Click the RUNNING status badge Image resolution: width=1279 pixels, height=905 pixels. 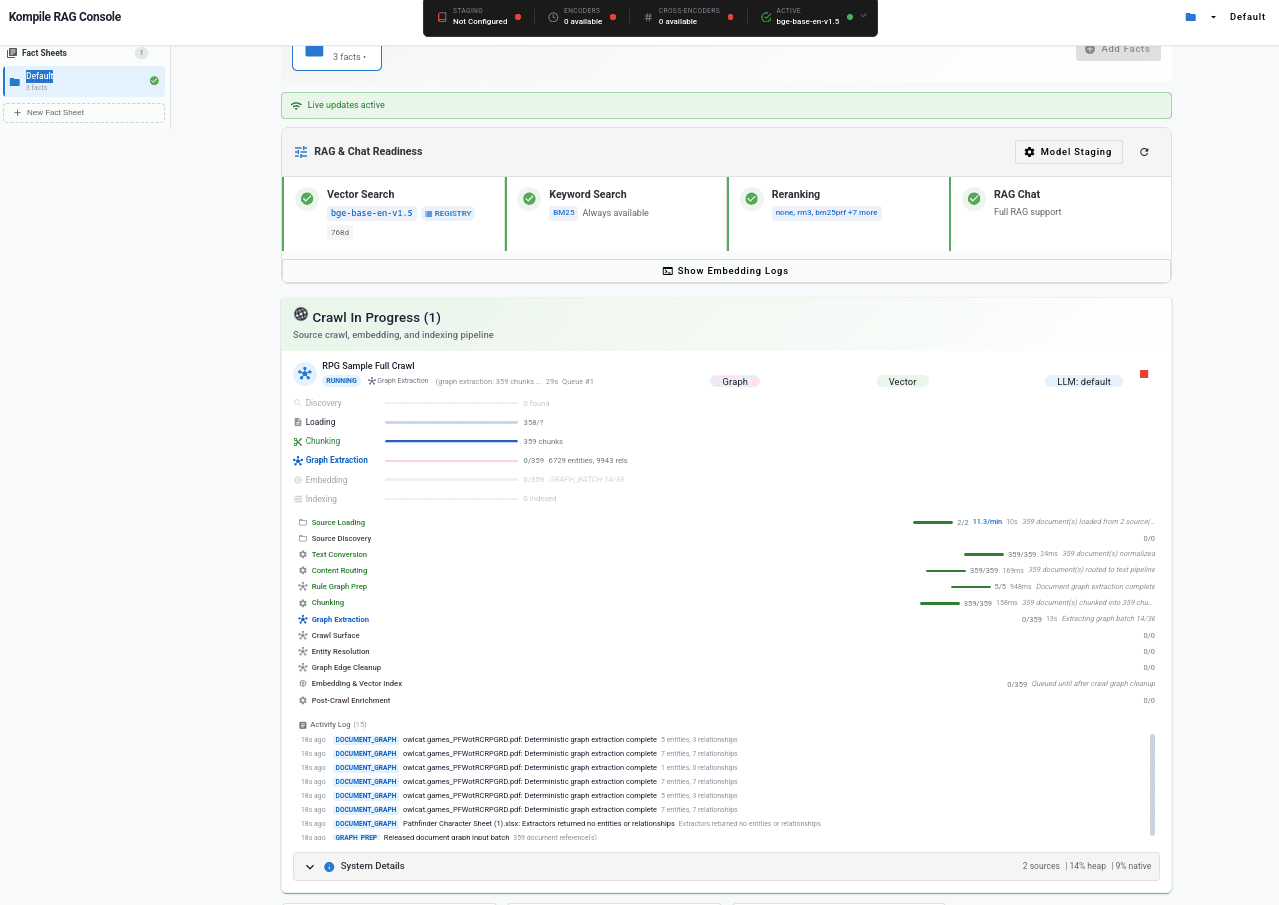tap(341, 381)
